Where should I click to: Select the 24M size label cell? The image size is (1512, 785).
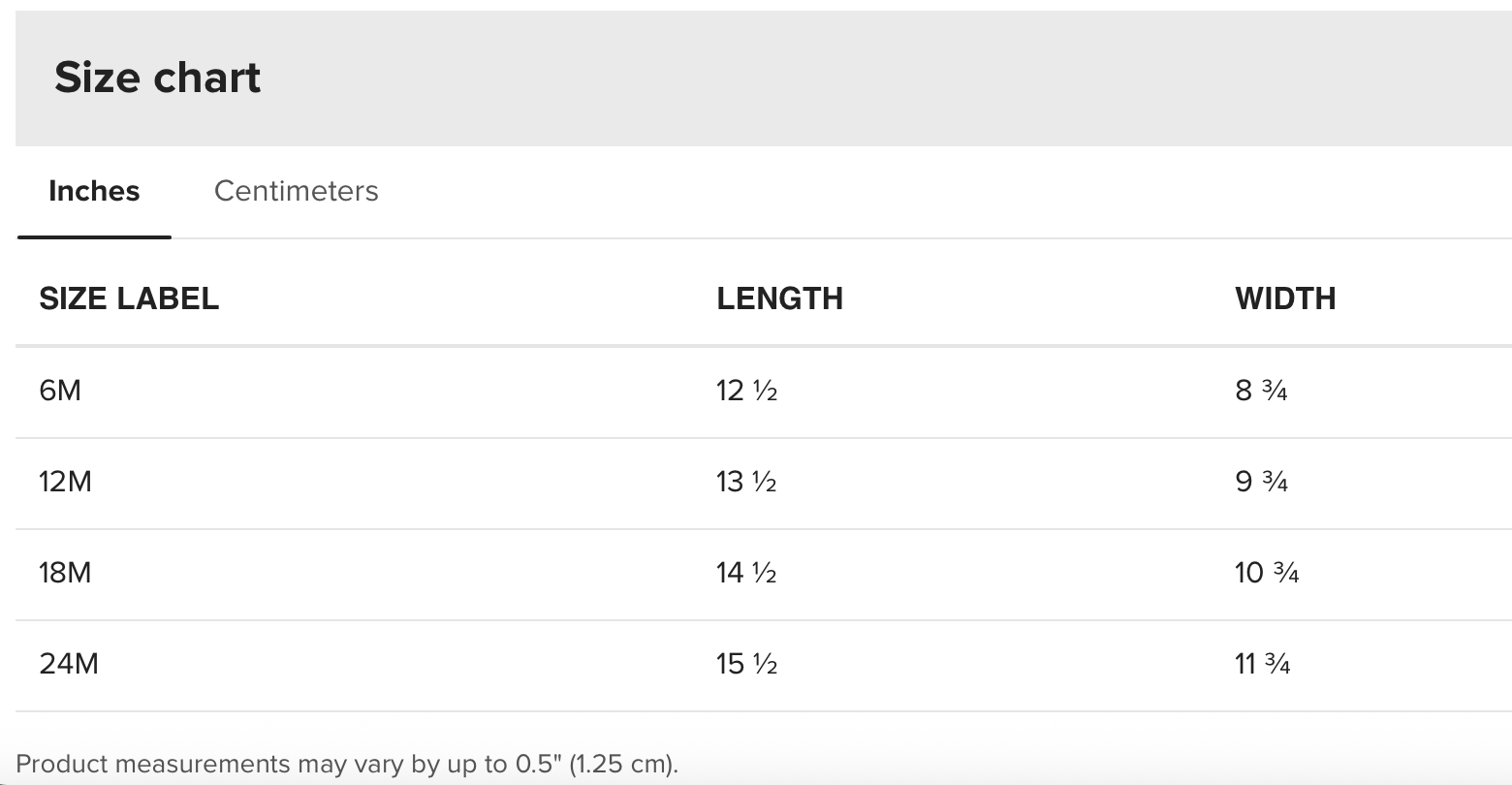(69, 664)
